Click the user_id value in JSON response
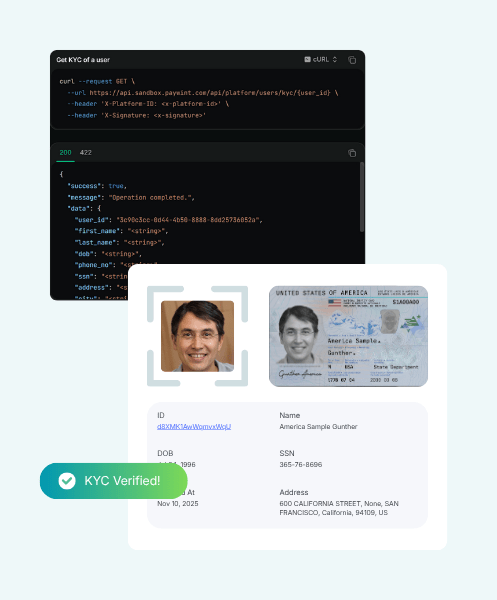This screenshot has height=600, width=497. click(189, 220)
